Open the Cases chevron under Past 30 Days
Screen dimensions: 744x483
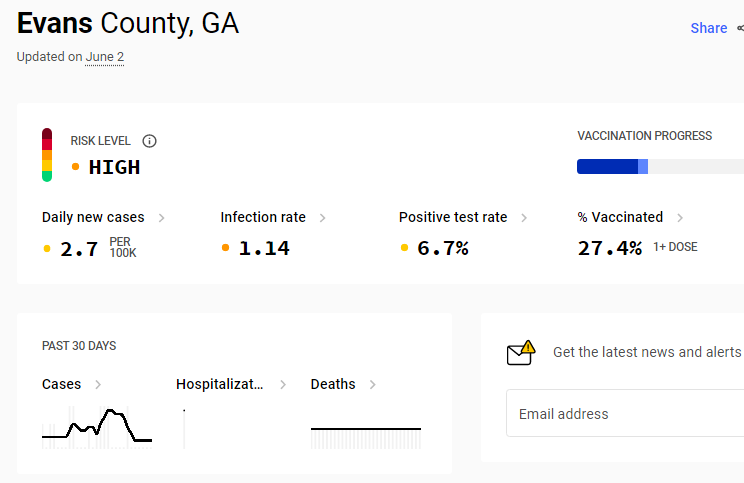(98, 384)
